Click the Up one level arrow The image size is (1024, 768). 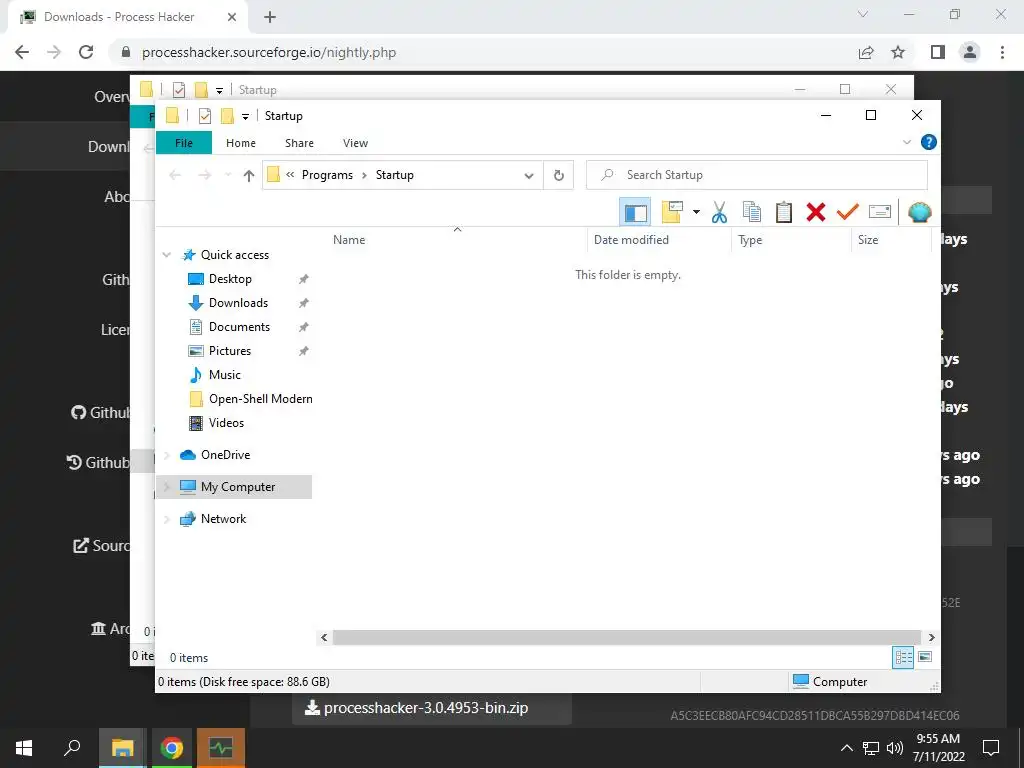point(249,175)
